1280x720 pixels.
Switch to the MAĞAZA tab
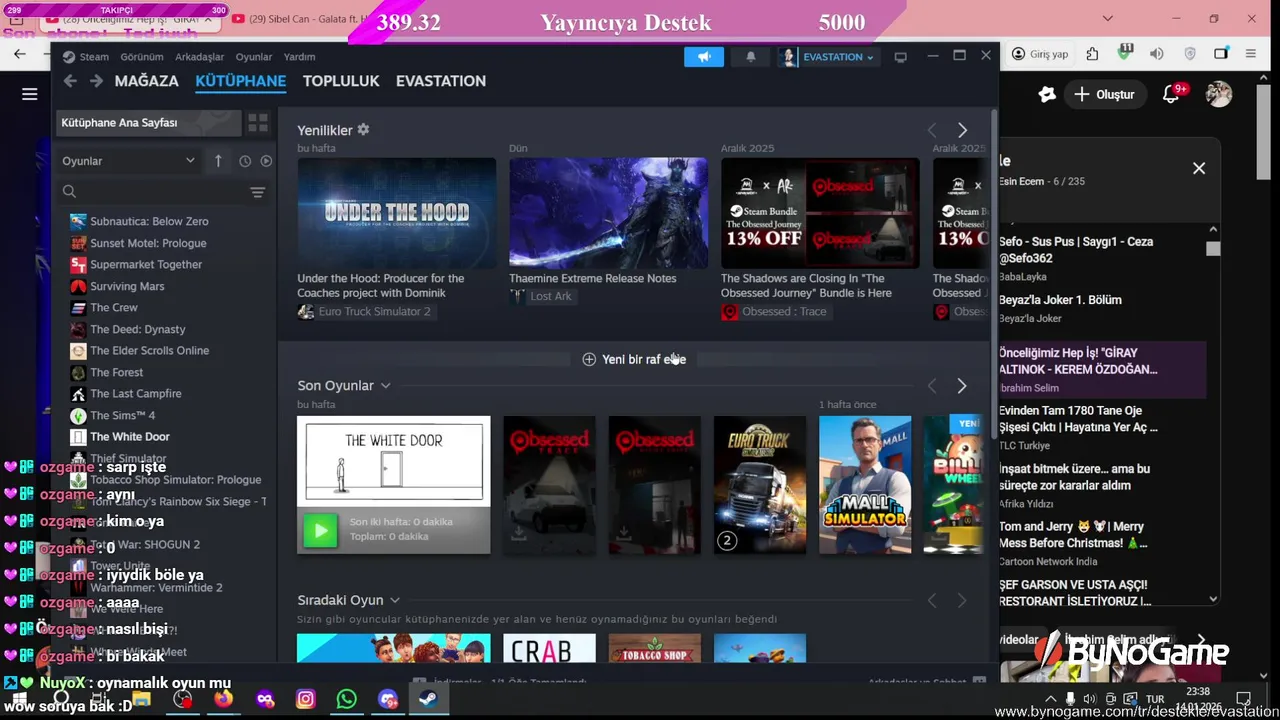(x=146, y=81)
